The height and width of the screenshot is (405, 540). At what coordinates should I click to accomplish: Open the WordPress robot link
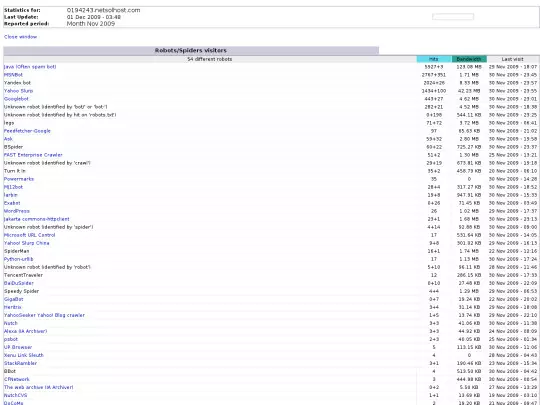tap(17, 211)
